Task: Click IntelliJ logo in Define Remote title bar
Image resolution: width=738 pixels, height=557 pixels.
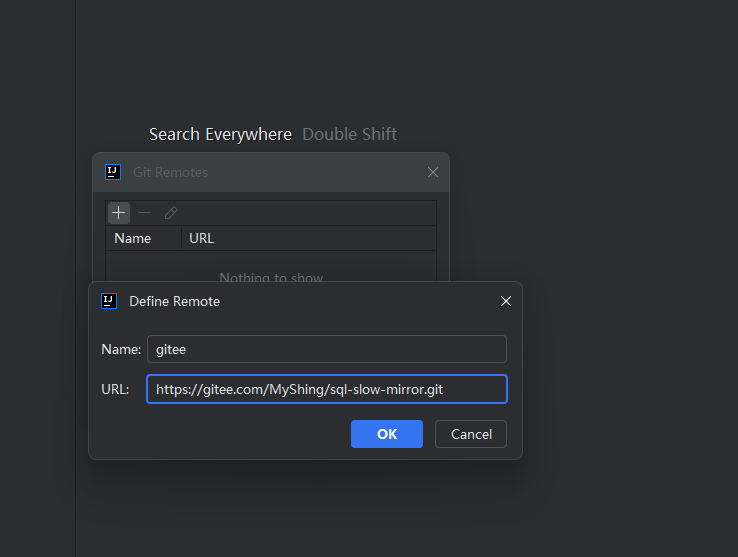Action: [109, 301]
